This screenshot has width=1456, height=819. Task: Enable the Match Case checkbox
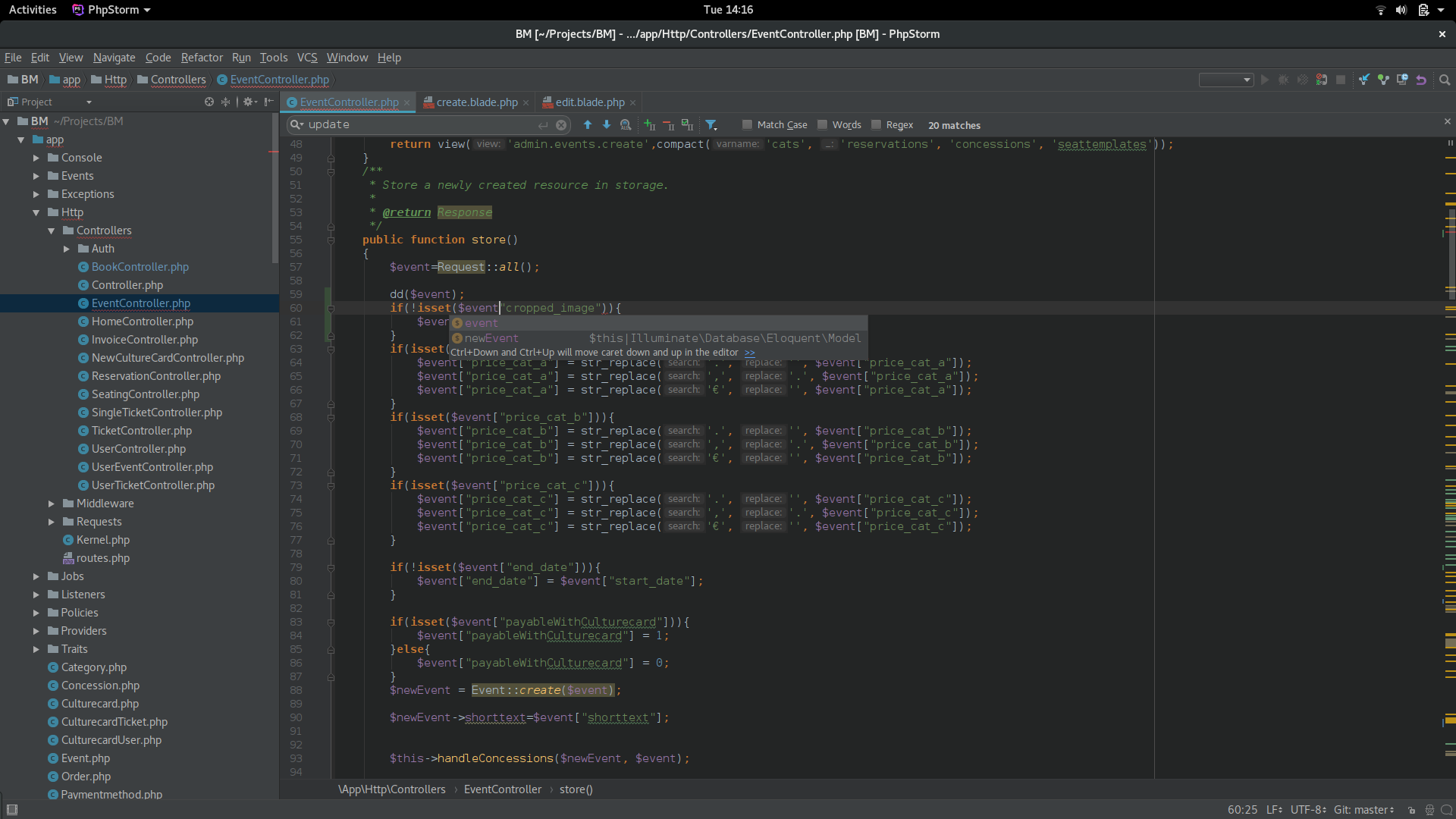(x=747, y=124)
